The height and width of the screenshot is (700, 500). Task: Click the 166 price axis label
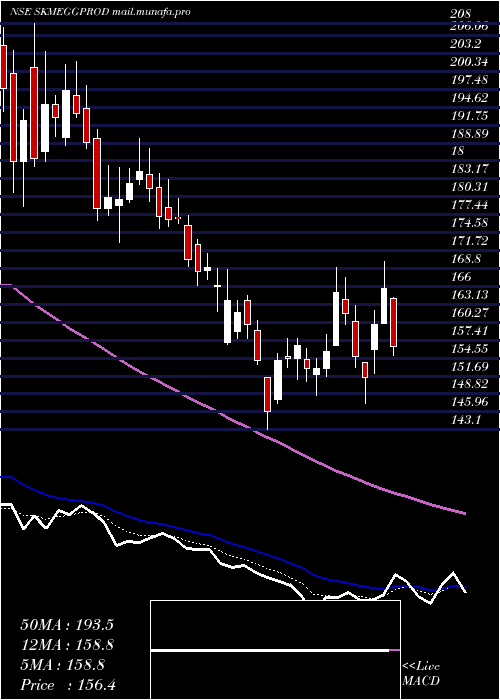[462, 277]
